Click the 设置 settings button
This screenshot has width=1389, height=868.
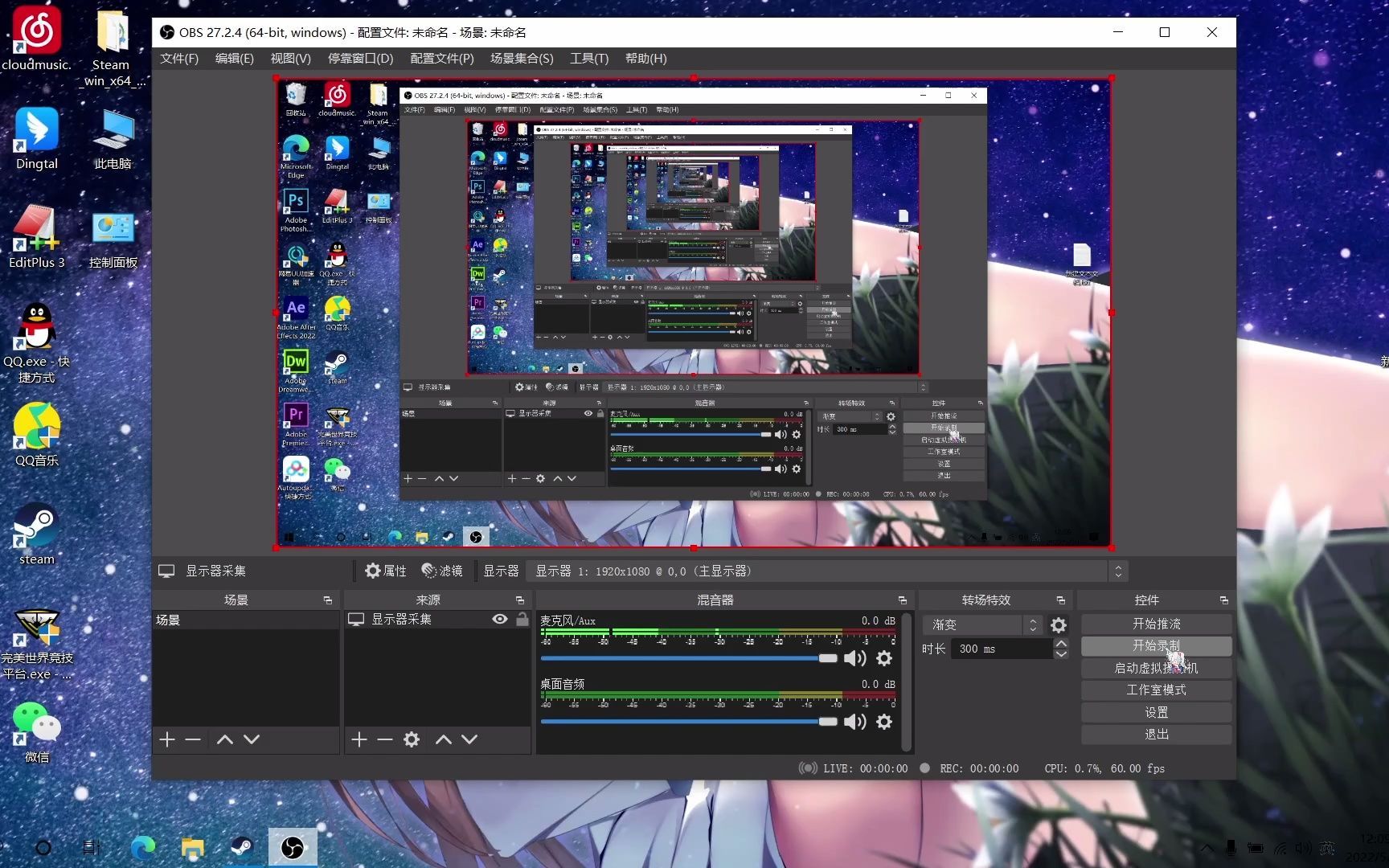tap(1156, 712)
